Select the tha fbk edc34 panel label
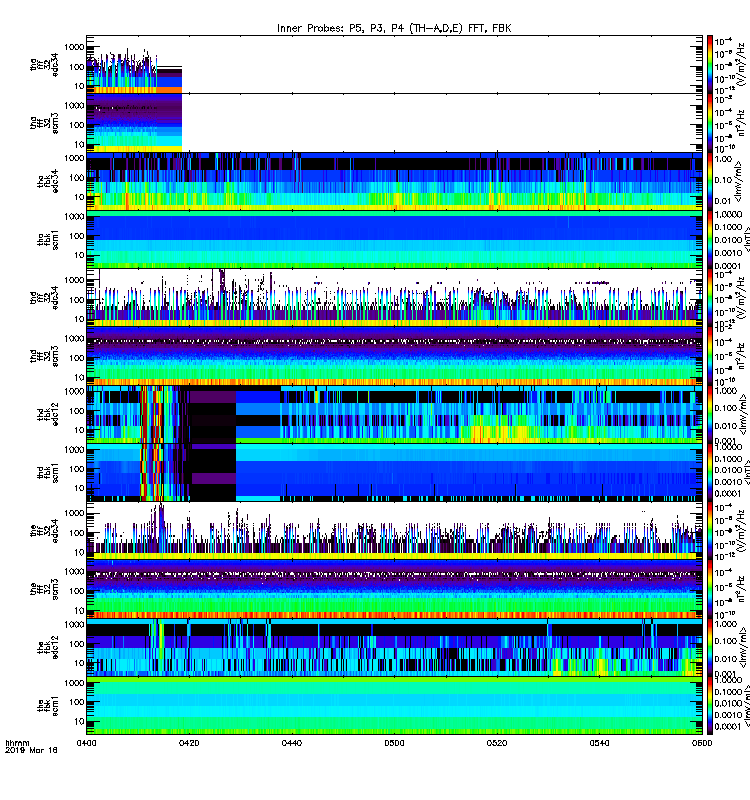 (x=48, y=181)
